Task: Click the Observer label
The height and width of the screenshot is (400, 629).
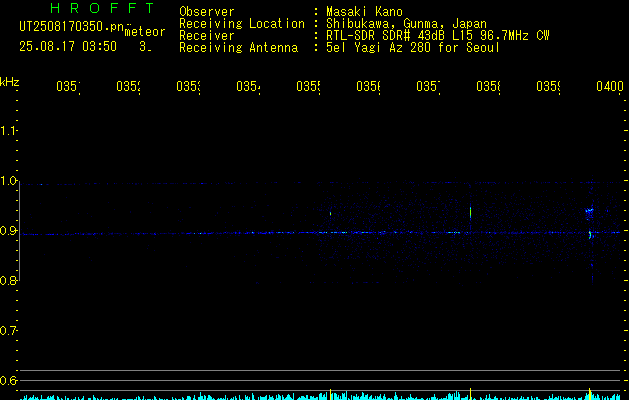Action: [x=207, y=11]
